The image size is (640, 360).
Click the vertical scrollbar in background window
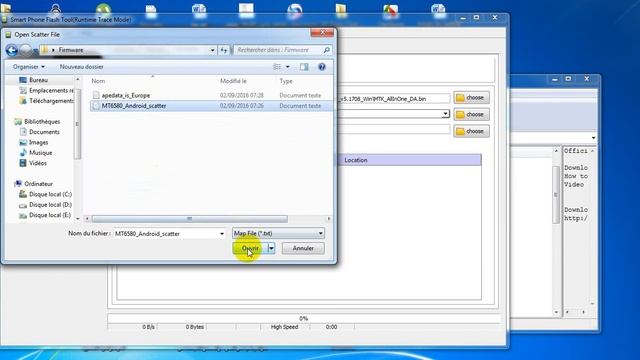tap(556, 195)
